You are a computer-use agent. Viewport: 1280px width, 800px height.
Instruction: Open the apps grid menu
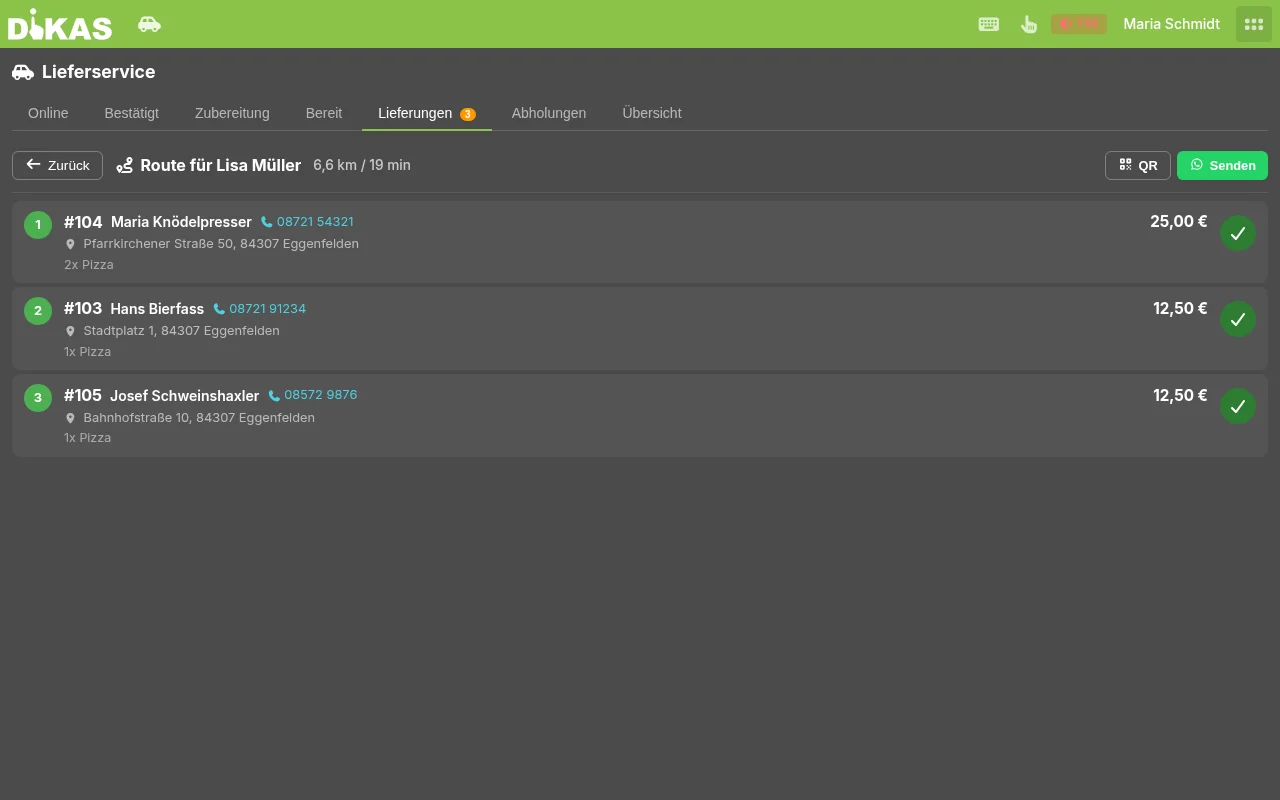(x=1254, y=24)
